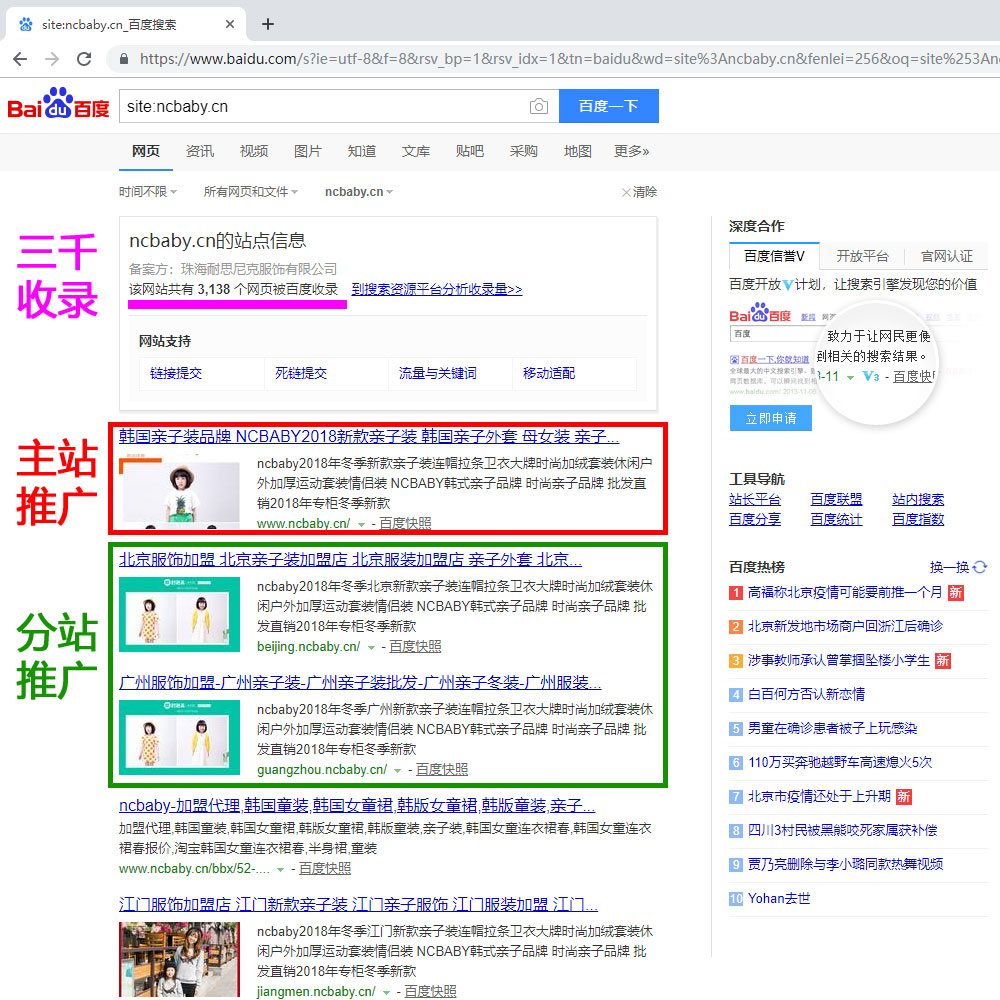Close the site:ncbaby.cn browser tab
1000x1000 pixels.
230,24
